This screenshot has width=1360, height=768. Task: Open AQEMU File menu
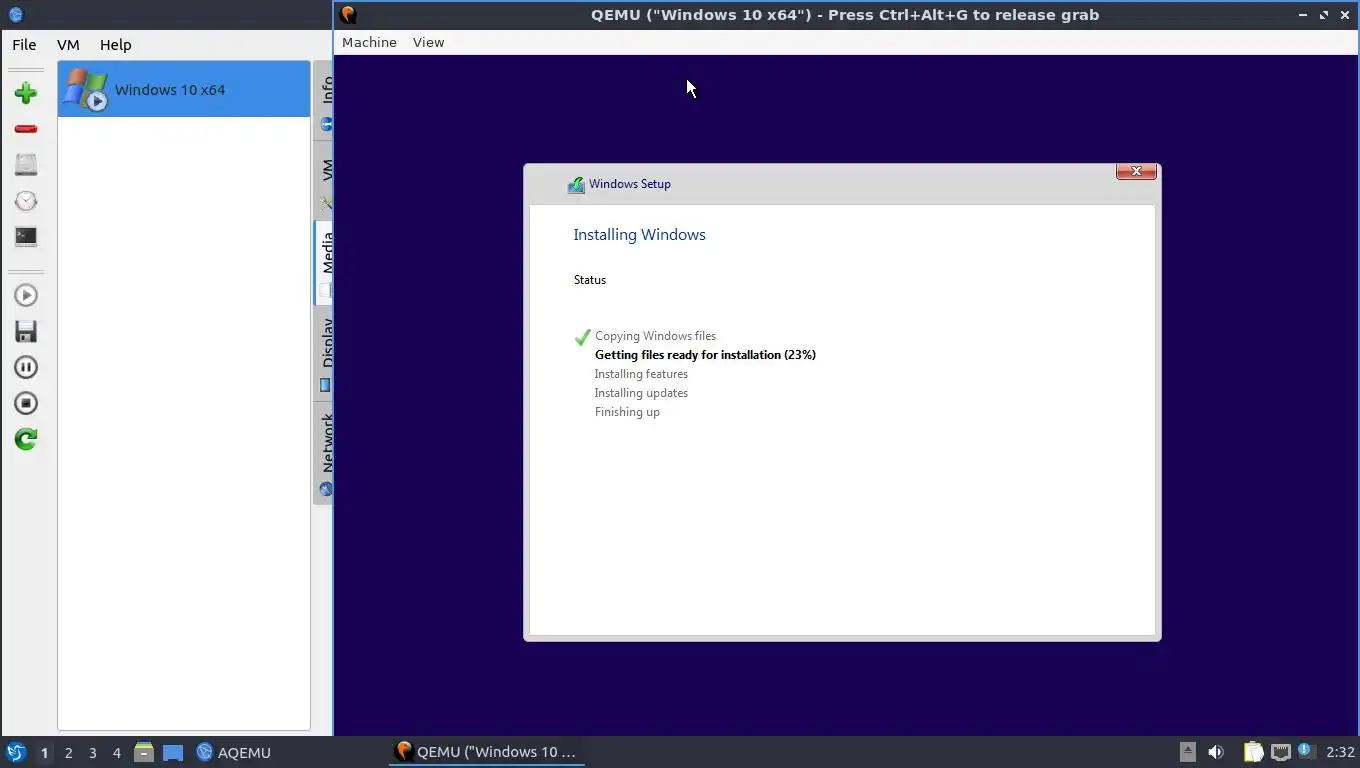pyautogui.click(x=24, y=44)
